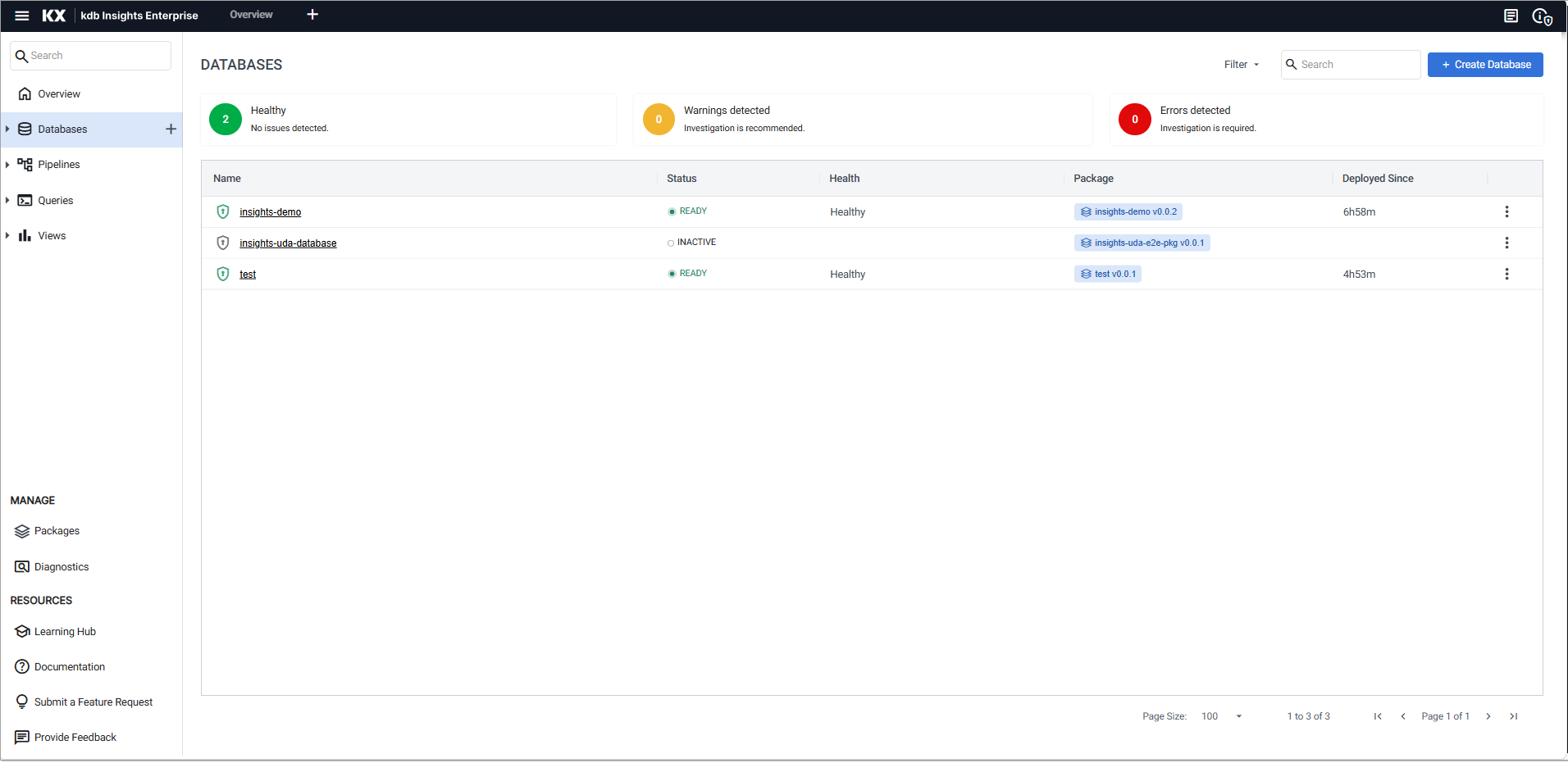This screenshot has height=763, width=1568.
Task: Add a database via sidebar plus icon
Action: coord(171,129)
